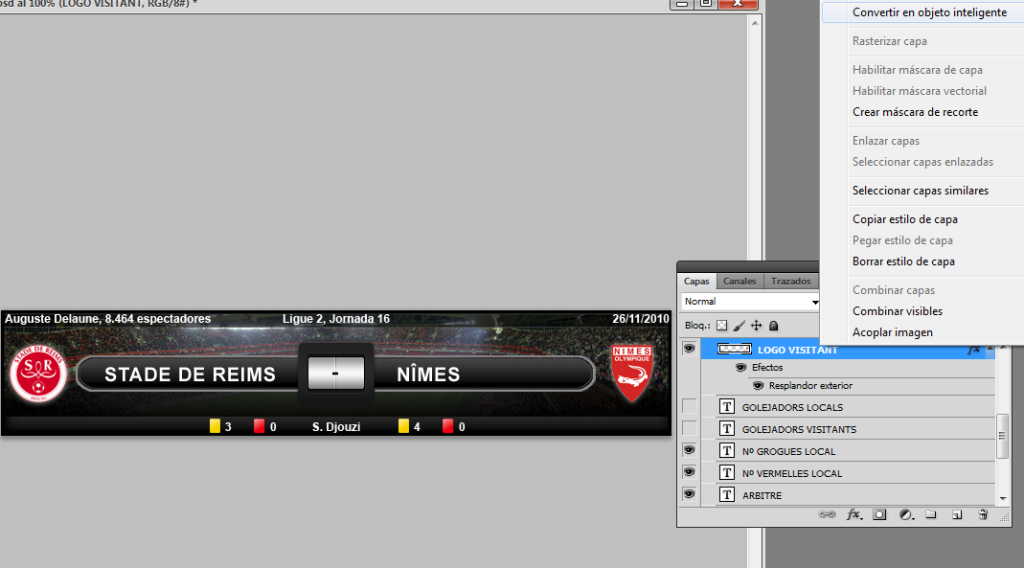Screen dimensions: 1024x568
Task: Click the Habilitar máscara vectorial entry
Action: 919,91
